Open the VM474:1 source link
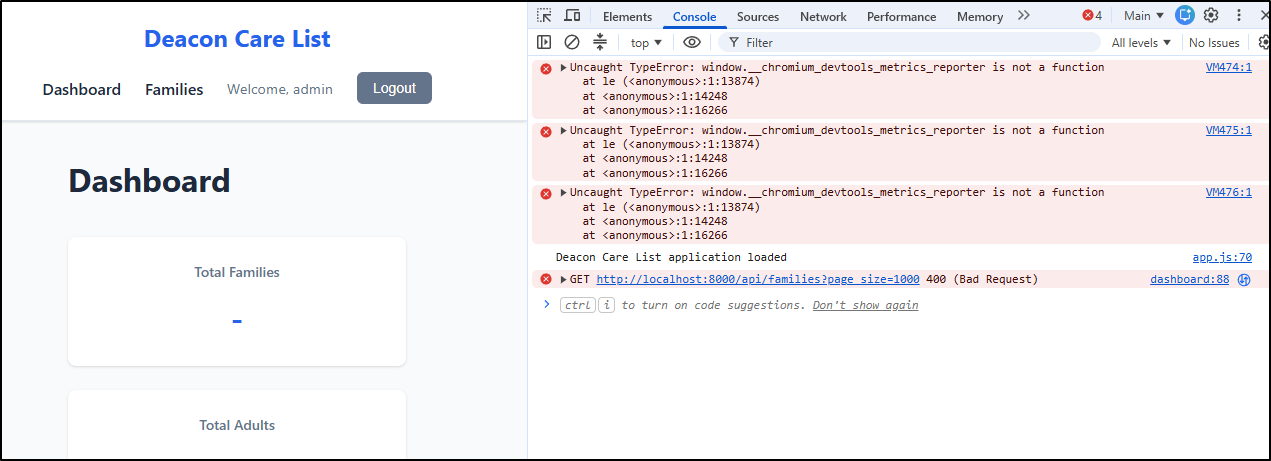 pyautogui.click(x=1228, y=67)
